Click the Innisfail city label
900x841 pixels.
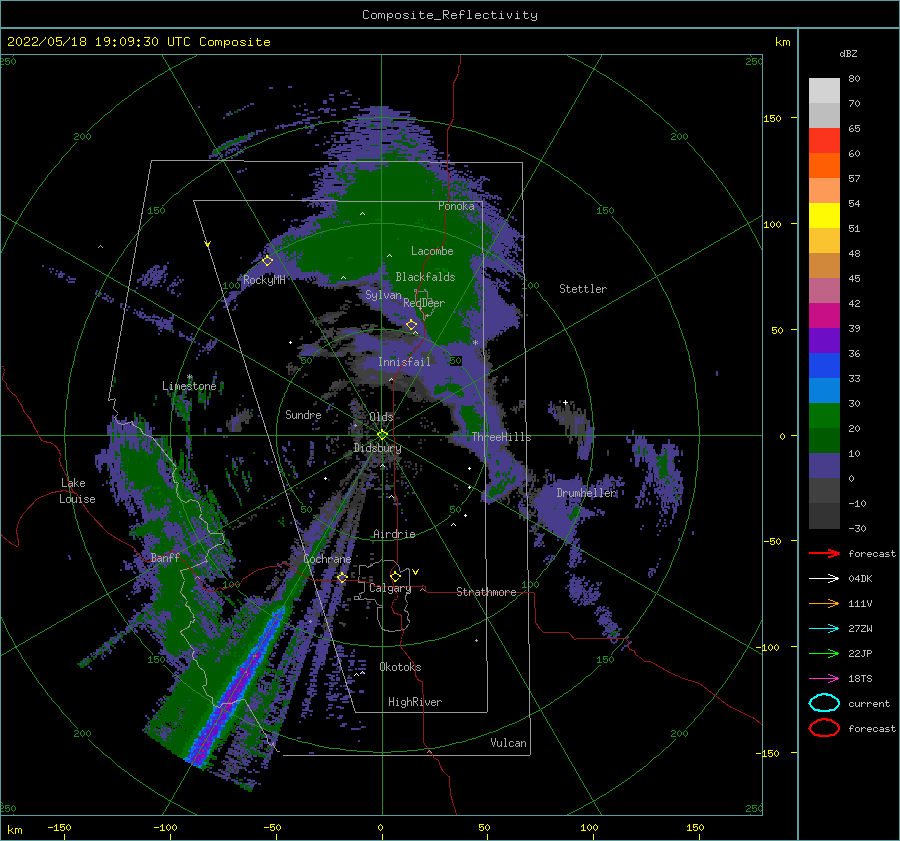point(404,362)
